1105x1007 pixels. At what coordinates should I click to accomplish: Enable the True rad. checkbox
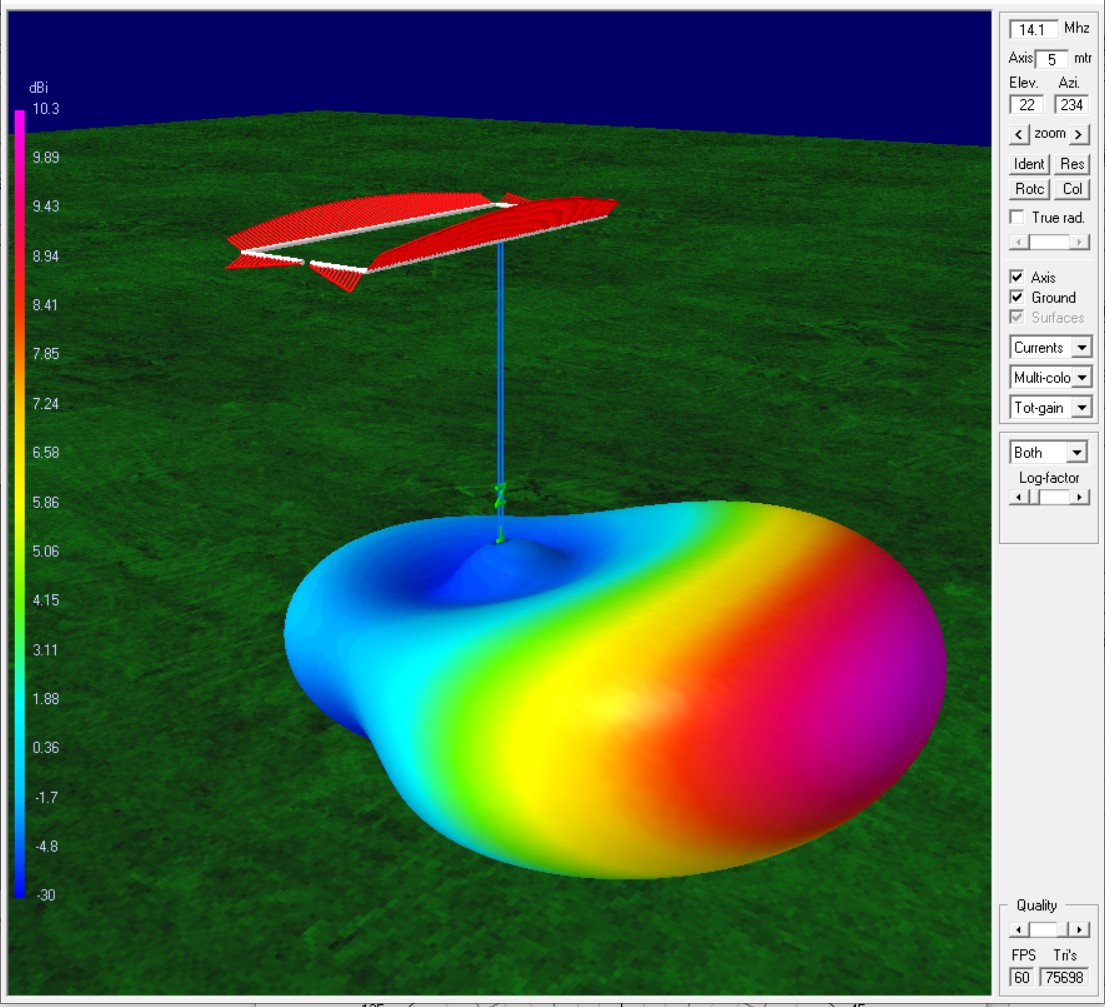pyautogui.click(x=1017, y=217)
